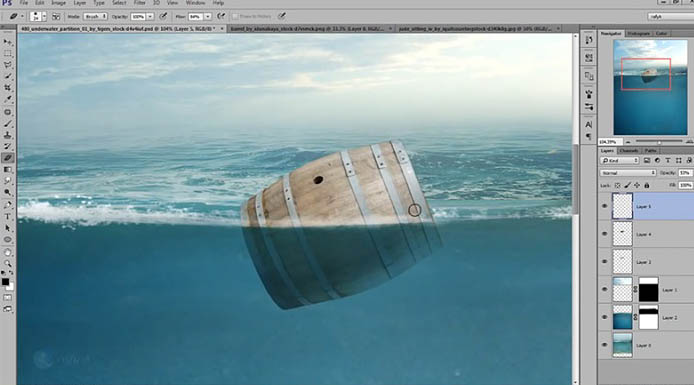The image size is (694, 385).
Task: Select the Lasso tool
Action: (x=8, y=65)
